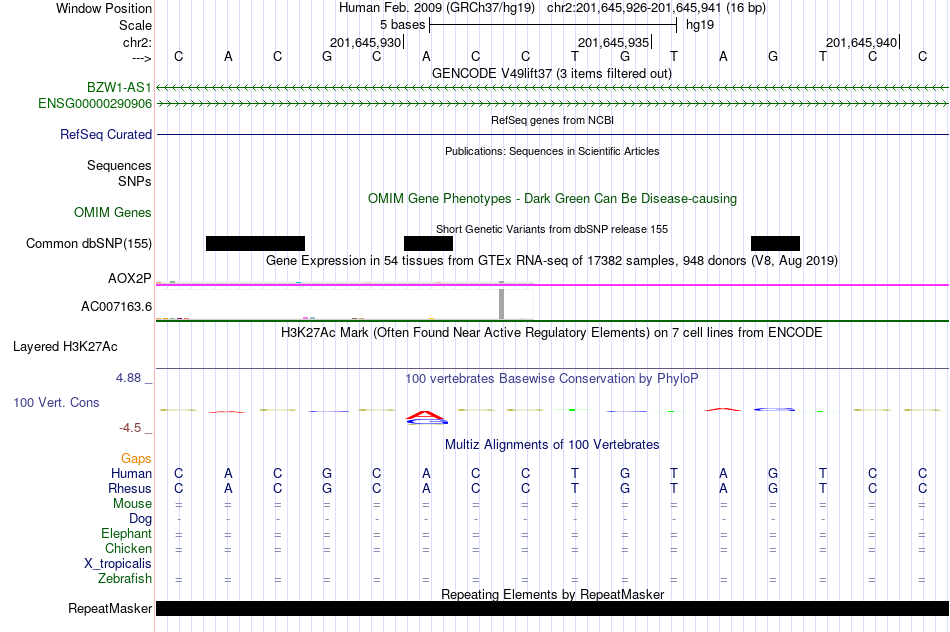Click the GTEx Gene Expression track title
950x632 pixels.
[x=552, y=261]
